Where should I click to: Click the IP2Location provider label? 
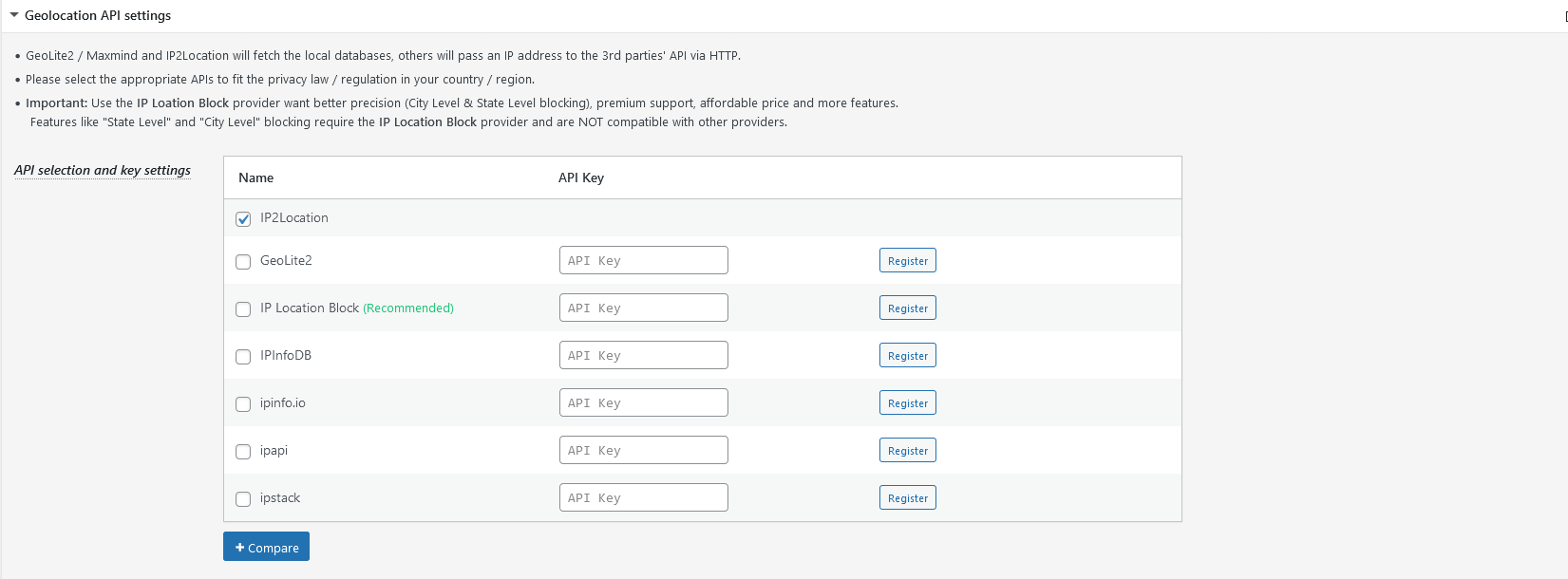click(x=294, y=217)
